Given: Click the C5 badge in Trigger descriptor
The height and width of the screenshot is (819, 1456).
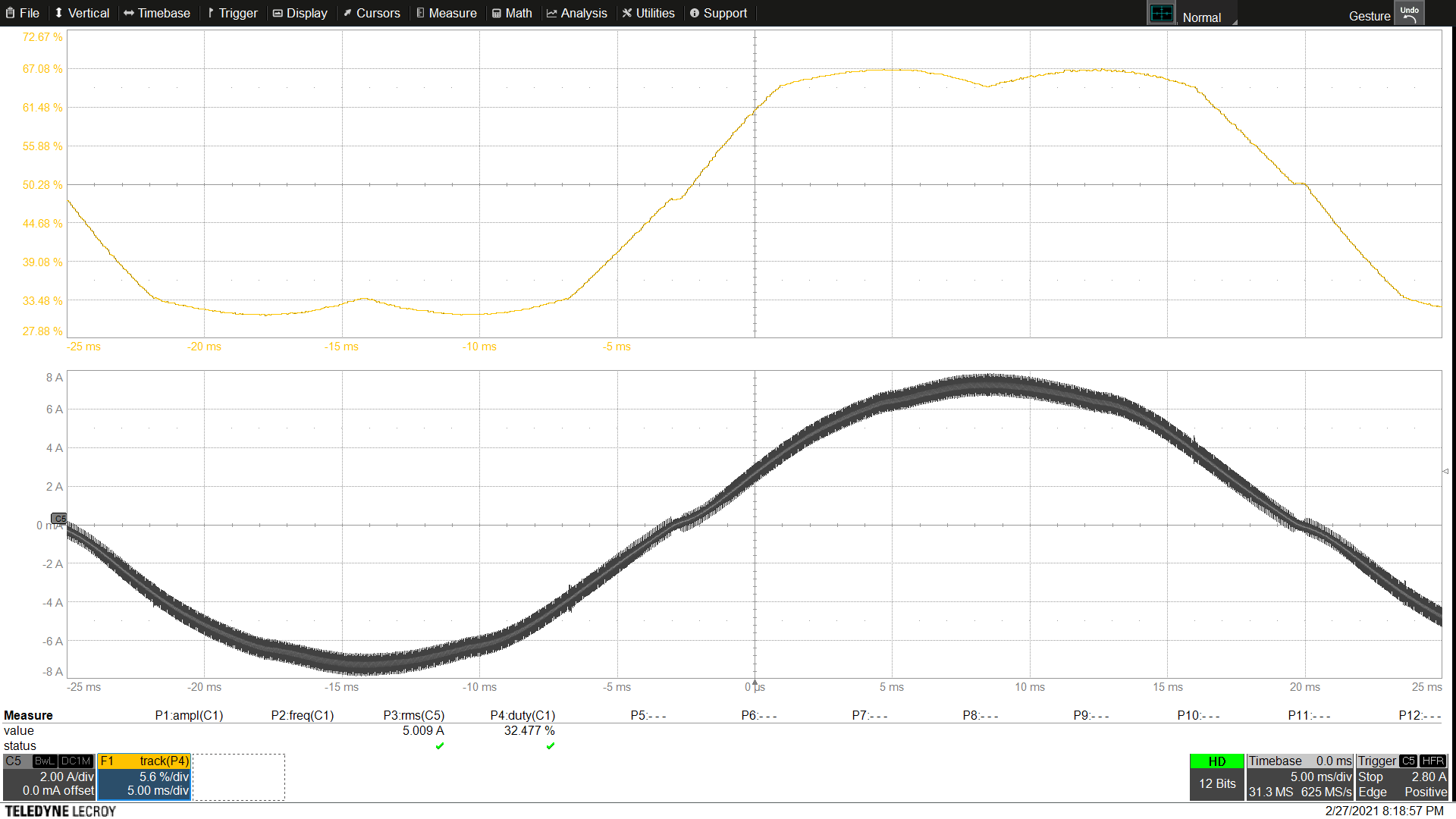Looking at the screenshot, I should [x=1408, y=761].
